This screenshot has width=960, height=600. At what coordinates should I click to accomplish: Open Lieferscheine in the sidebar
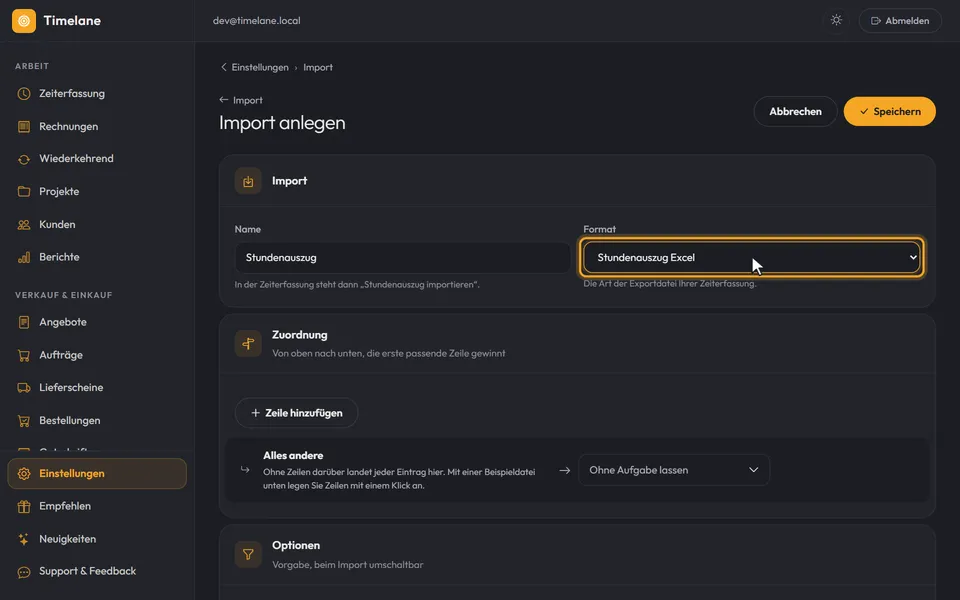[97, 388]
